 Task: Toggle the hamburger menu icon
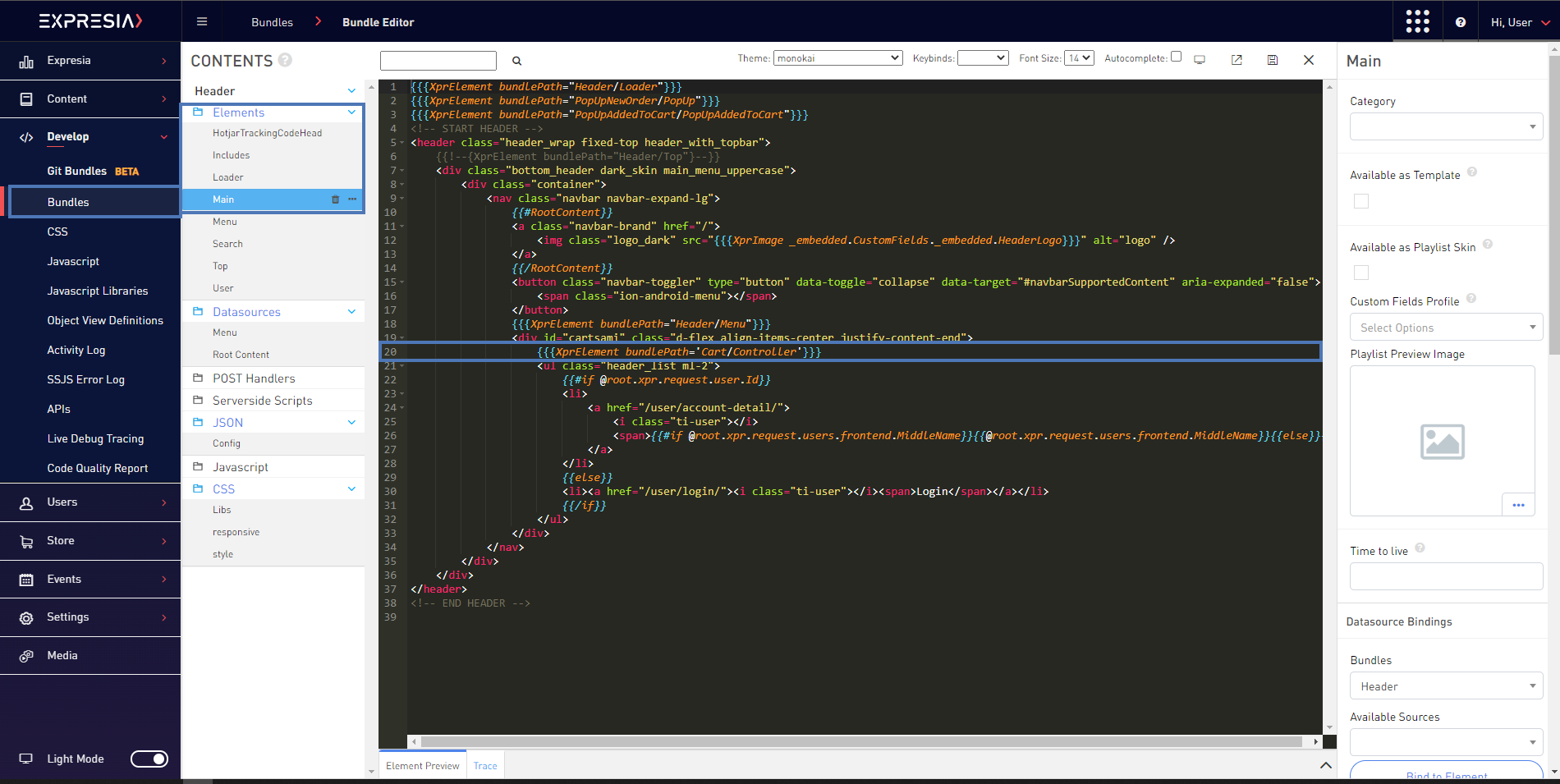(x=202, y=22)
